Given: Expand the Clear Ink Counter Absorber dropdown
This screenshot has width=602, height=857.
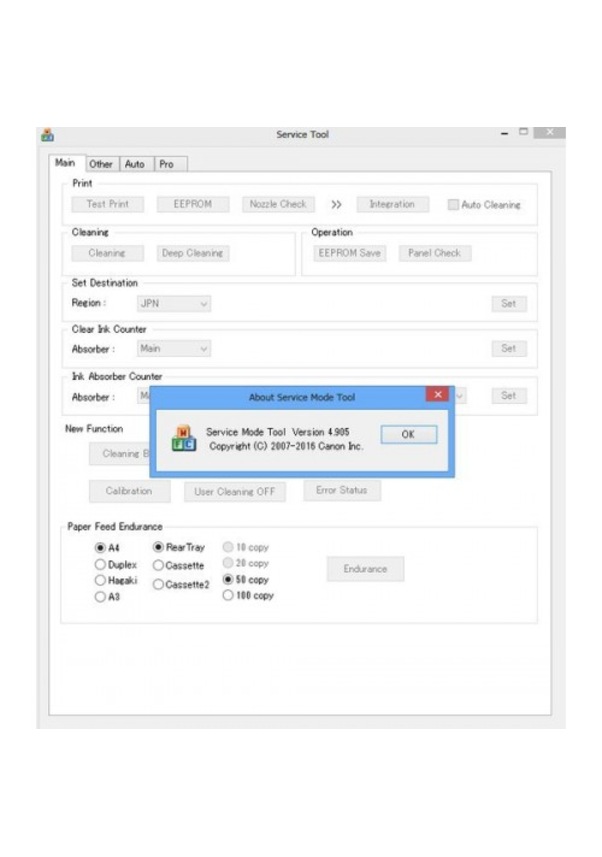Looking at the screenshot, I should tap(174, 349).
